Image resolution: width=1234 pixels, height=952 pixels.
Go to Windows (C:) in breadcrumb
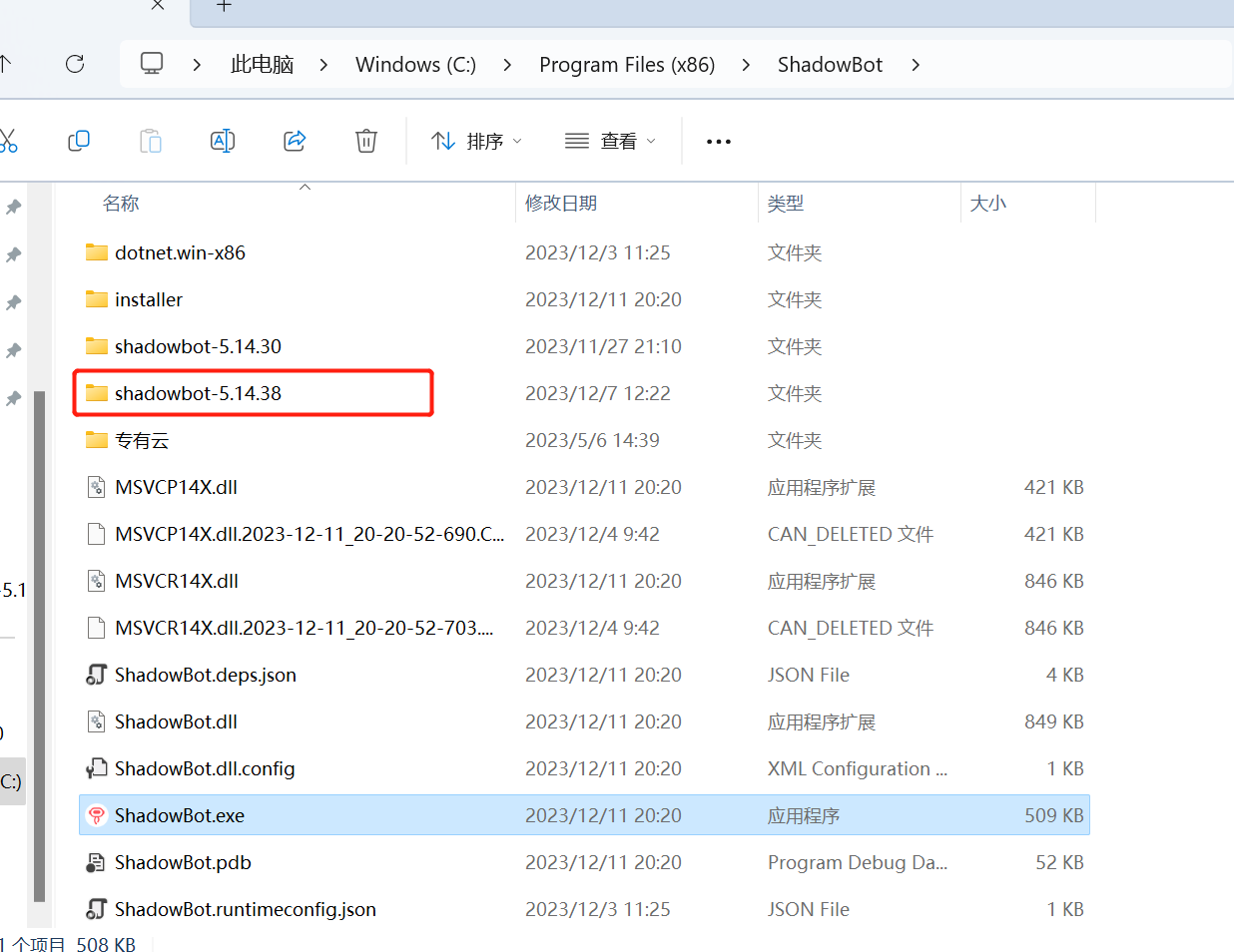pyautogui.click(x=415, y=65)
